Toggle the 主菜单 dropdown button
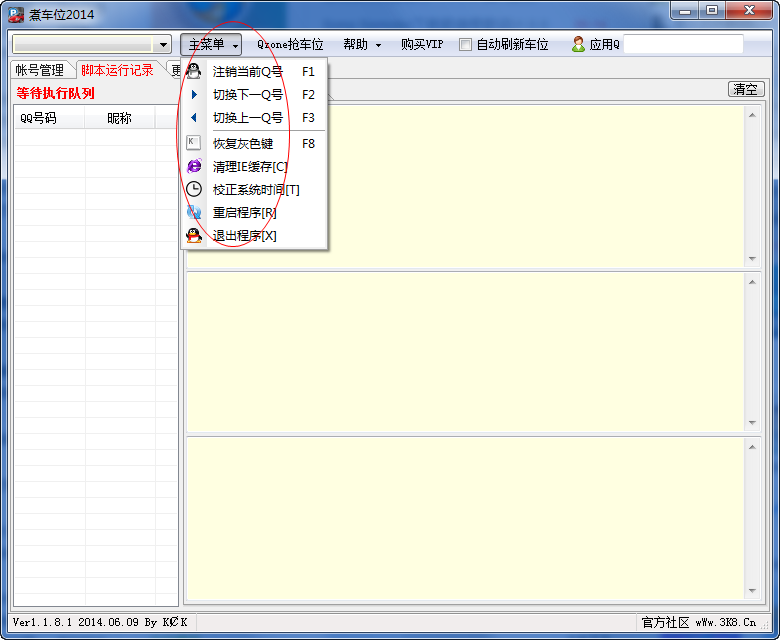 click(x=211, y=44)
